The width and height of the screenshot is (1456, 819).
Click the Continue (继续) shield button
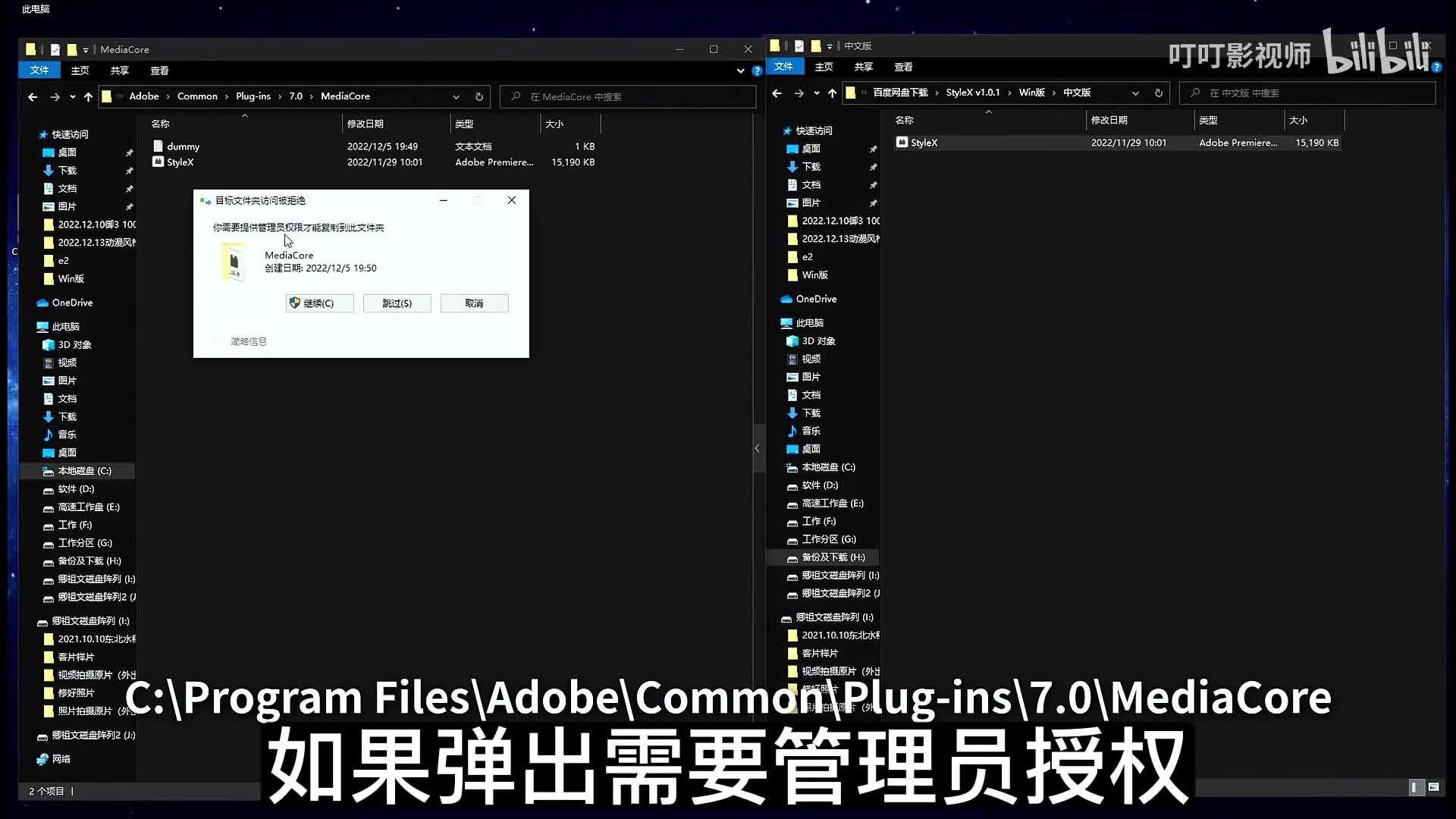click(319, 303)
